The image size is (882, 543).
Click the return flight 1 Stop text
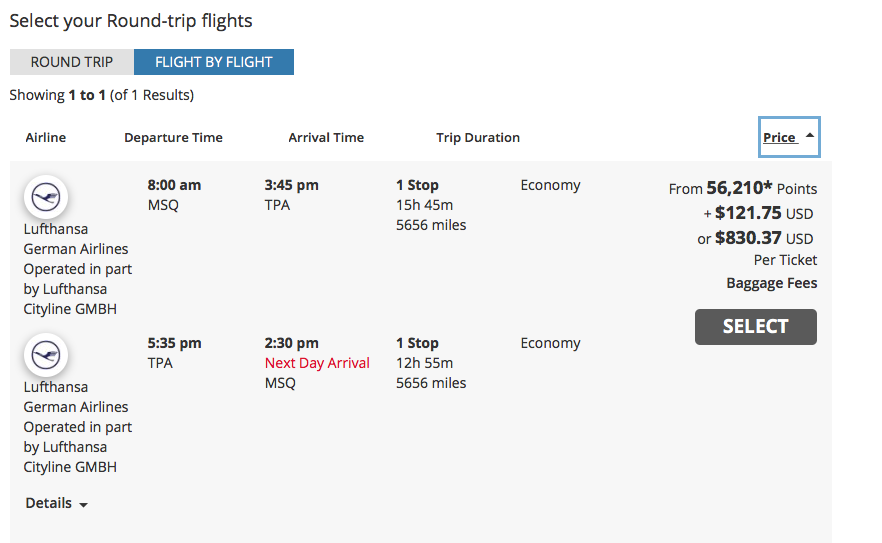point(417,343)
